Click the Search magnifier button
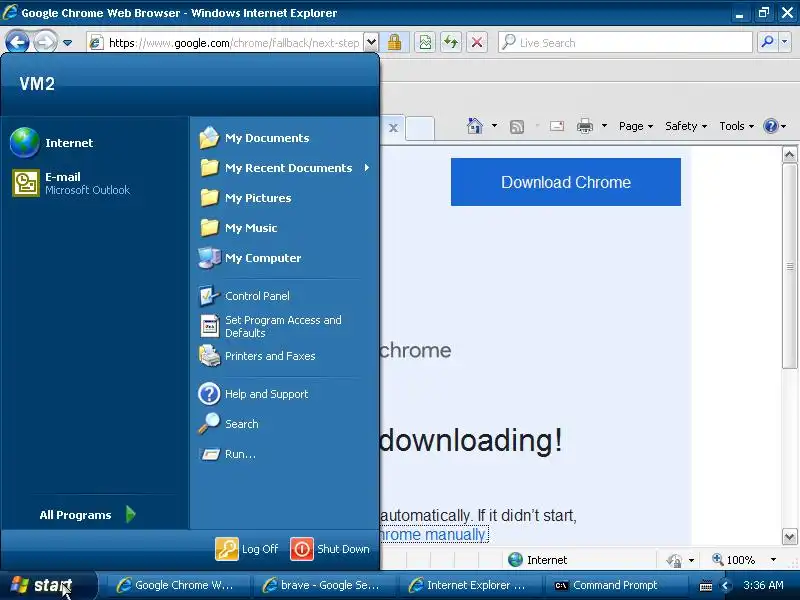 coord(767,42)
